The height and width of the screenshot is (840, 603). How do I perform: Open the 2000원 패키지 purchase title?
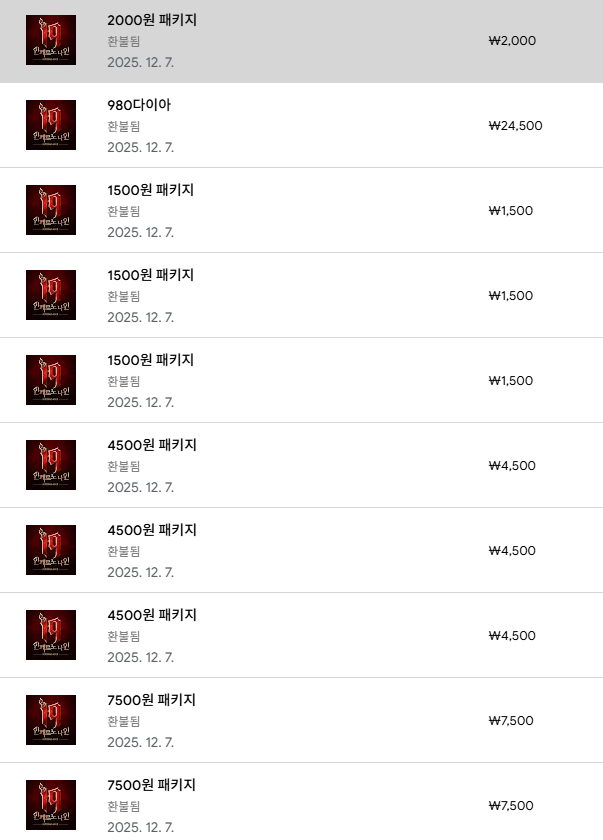(152, 20)
